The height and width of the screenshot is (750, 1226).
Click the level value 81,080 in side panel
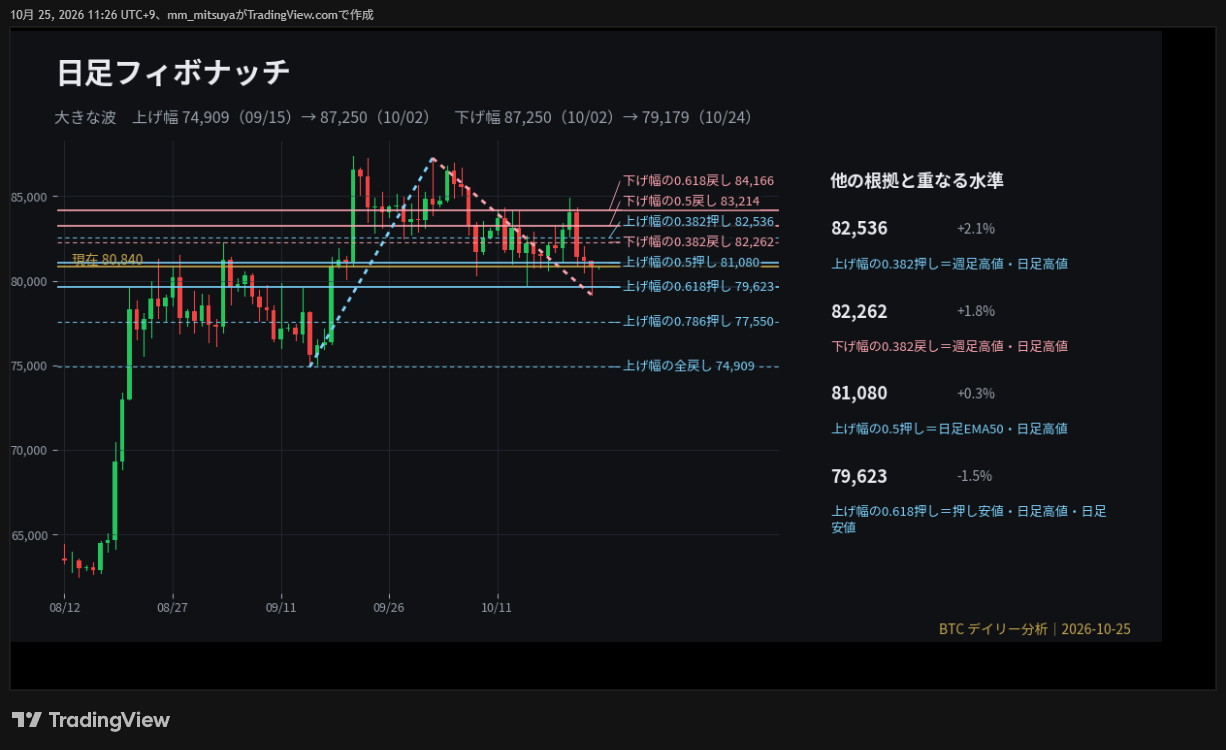pos(859,393)
